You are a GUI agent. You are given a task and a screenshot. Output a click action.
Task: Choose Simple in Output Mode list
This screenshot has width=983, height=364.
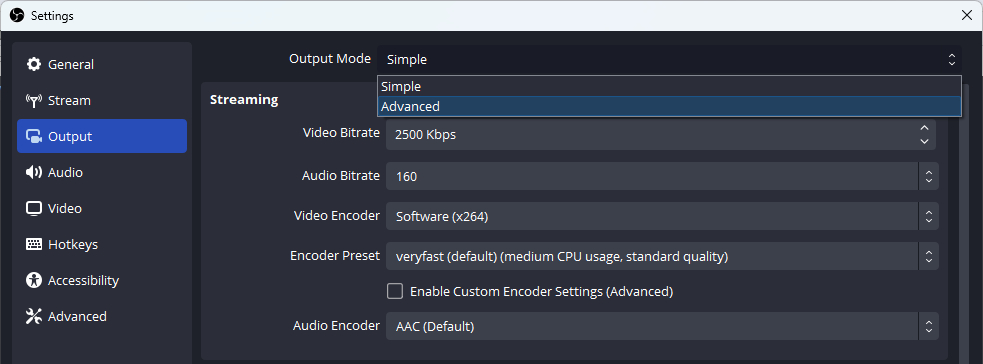pos(669,86)
